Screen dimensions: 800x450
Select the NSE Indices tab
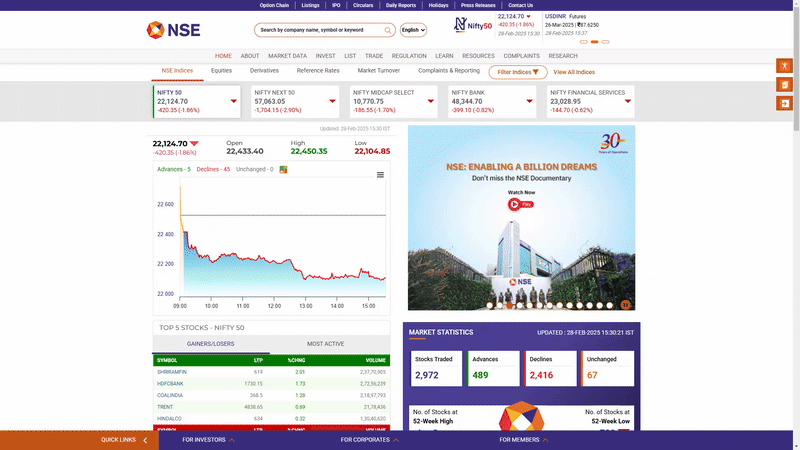[x=177, y=71]
